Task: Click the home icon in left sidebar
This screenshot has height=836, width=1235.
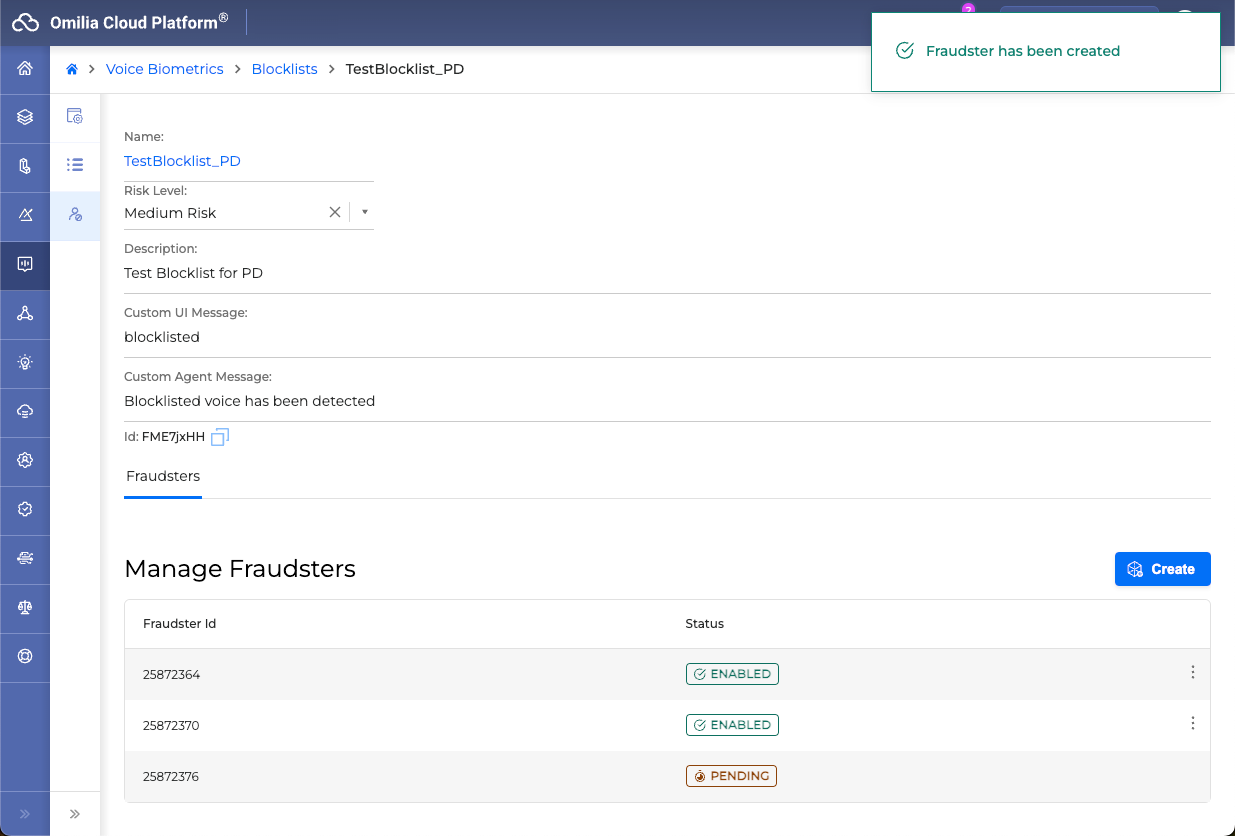Action: tap(25, 69)
